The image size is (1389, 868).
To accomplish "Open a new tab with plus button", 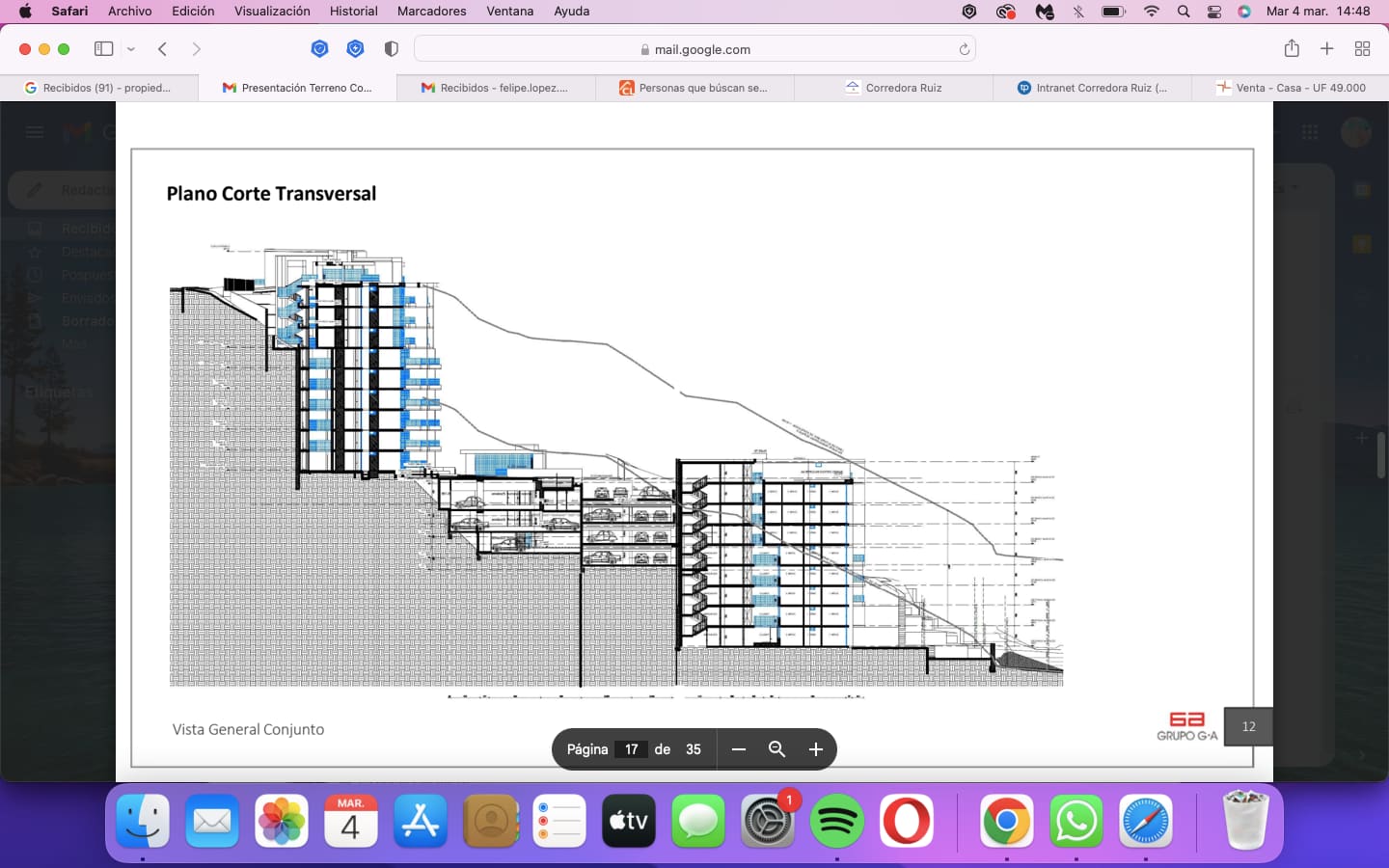I will click(x=1327, y=49).
